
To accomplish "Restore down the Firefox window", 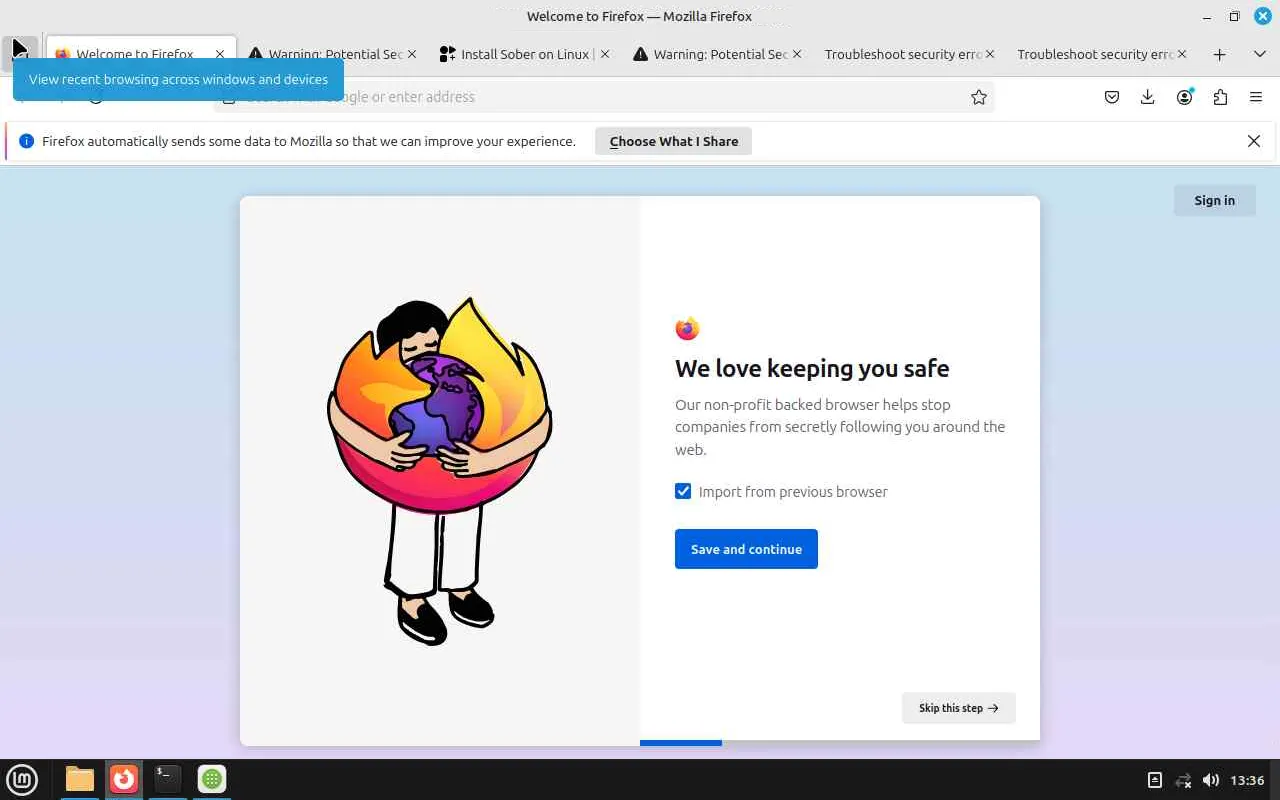I will coord(1235,16).
